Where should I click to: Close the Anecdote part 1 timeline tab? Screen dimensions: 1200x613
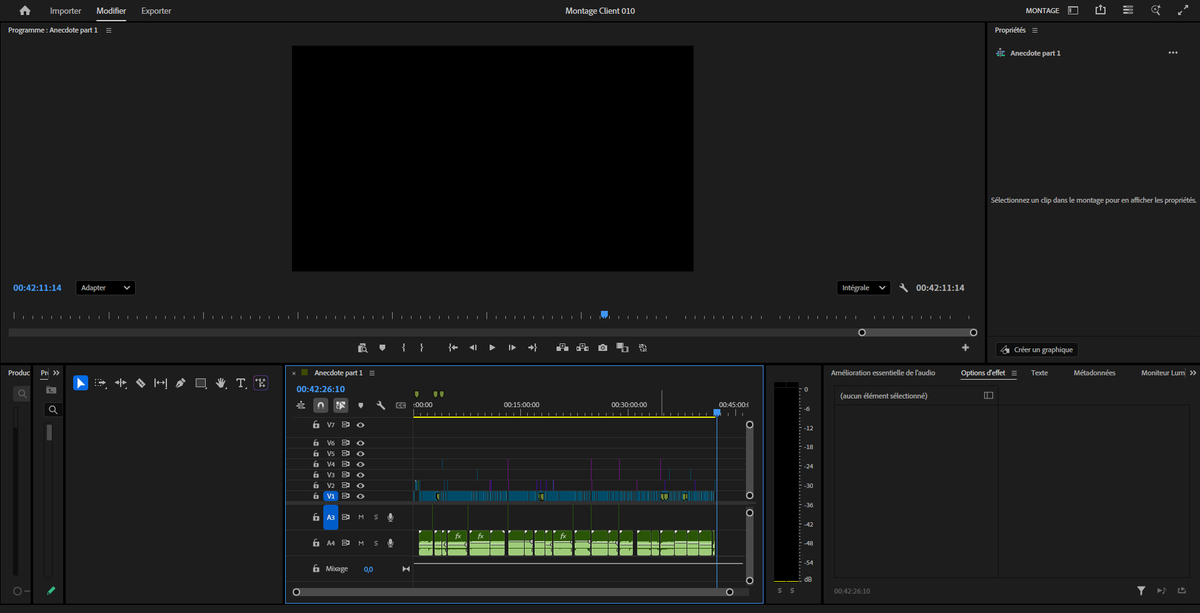point(293,372)
